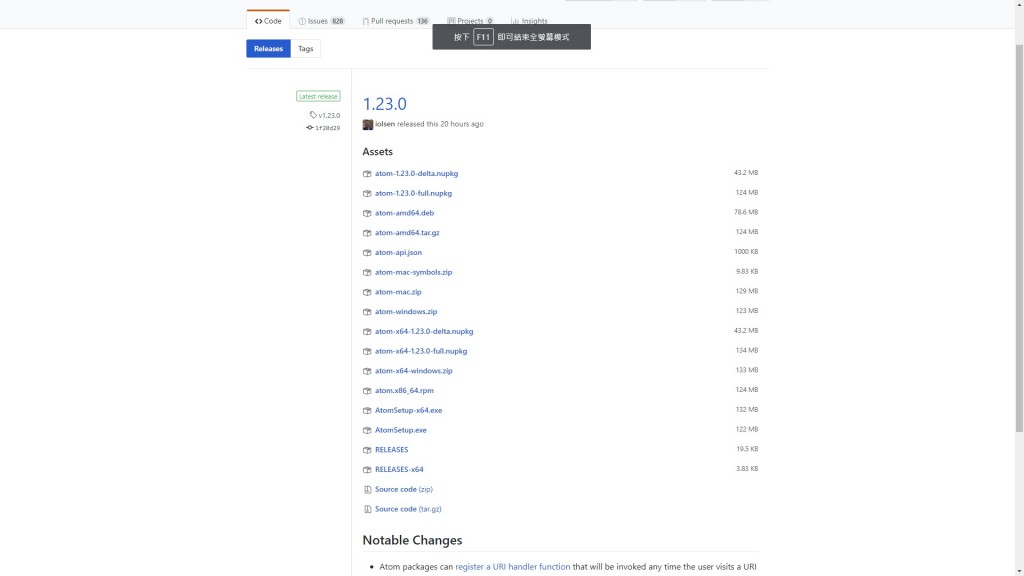Screen dimensions: 1024x576
Task: Click the 43.2 MB size of atom-1.23.0-delta.nupkg
Action: 746,173
